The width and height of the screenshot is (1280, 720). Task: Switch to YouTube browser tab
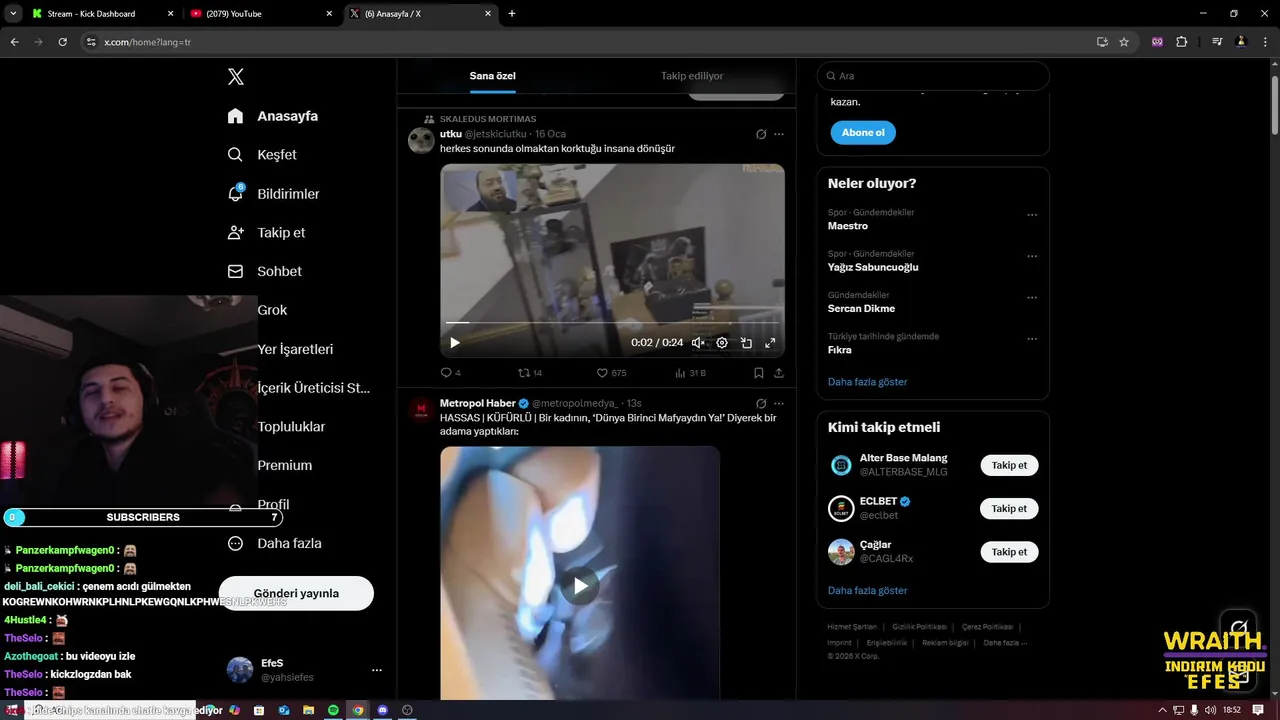[260, 14]
